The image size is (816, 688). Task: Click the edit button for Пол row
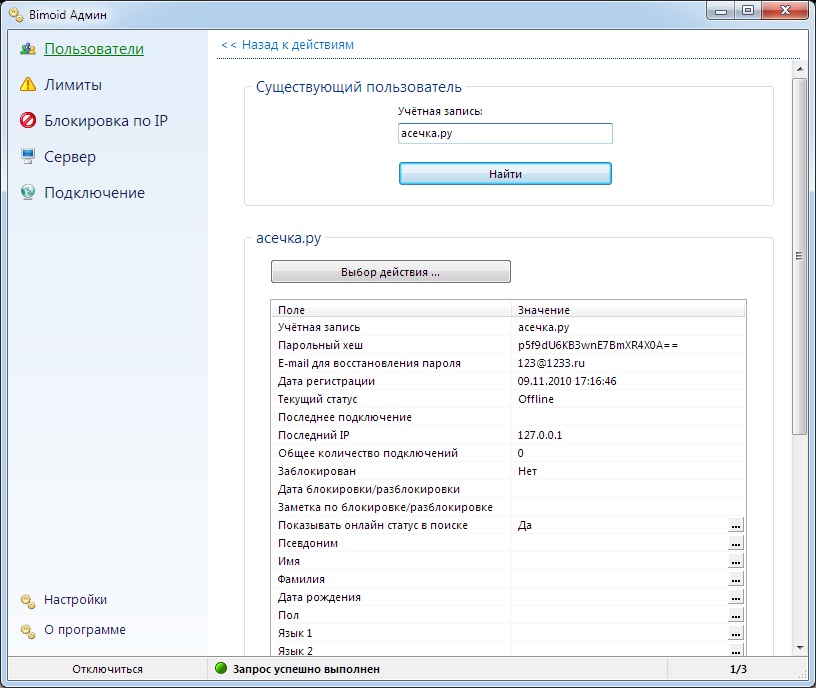[x=735, y=615]
